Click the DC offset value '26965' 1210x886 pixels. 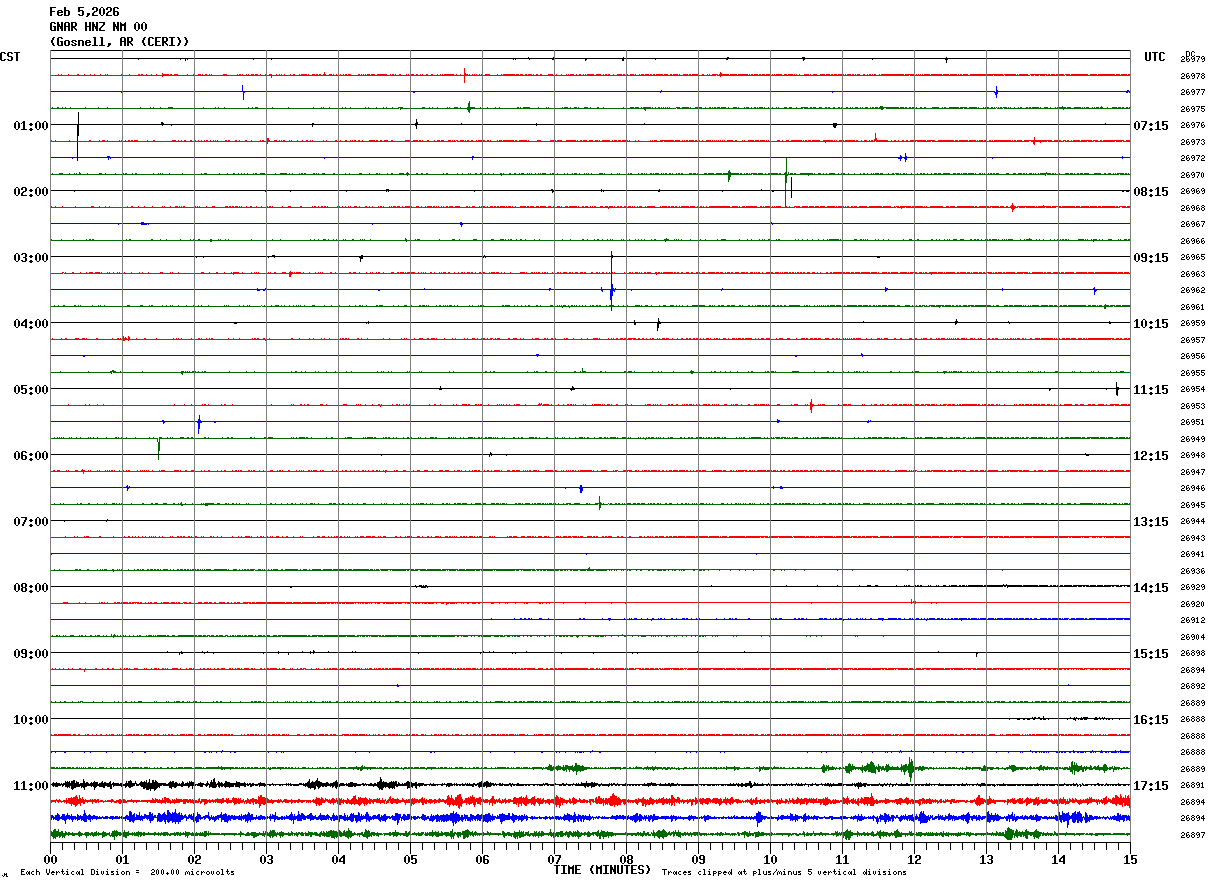[x=1192, y=257]
